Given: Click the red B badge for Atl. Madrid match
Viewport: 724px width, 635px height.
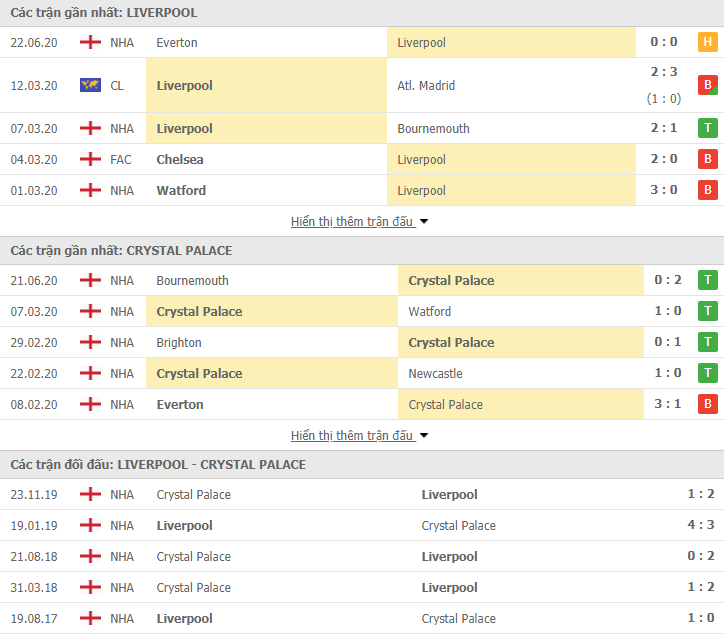Looking at the screenshot, I should click(708, 85).
